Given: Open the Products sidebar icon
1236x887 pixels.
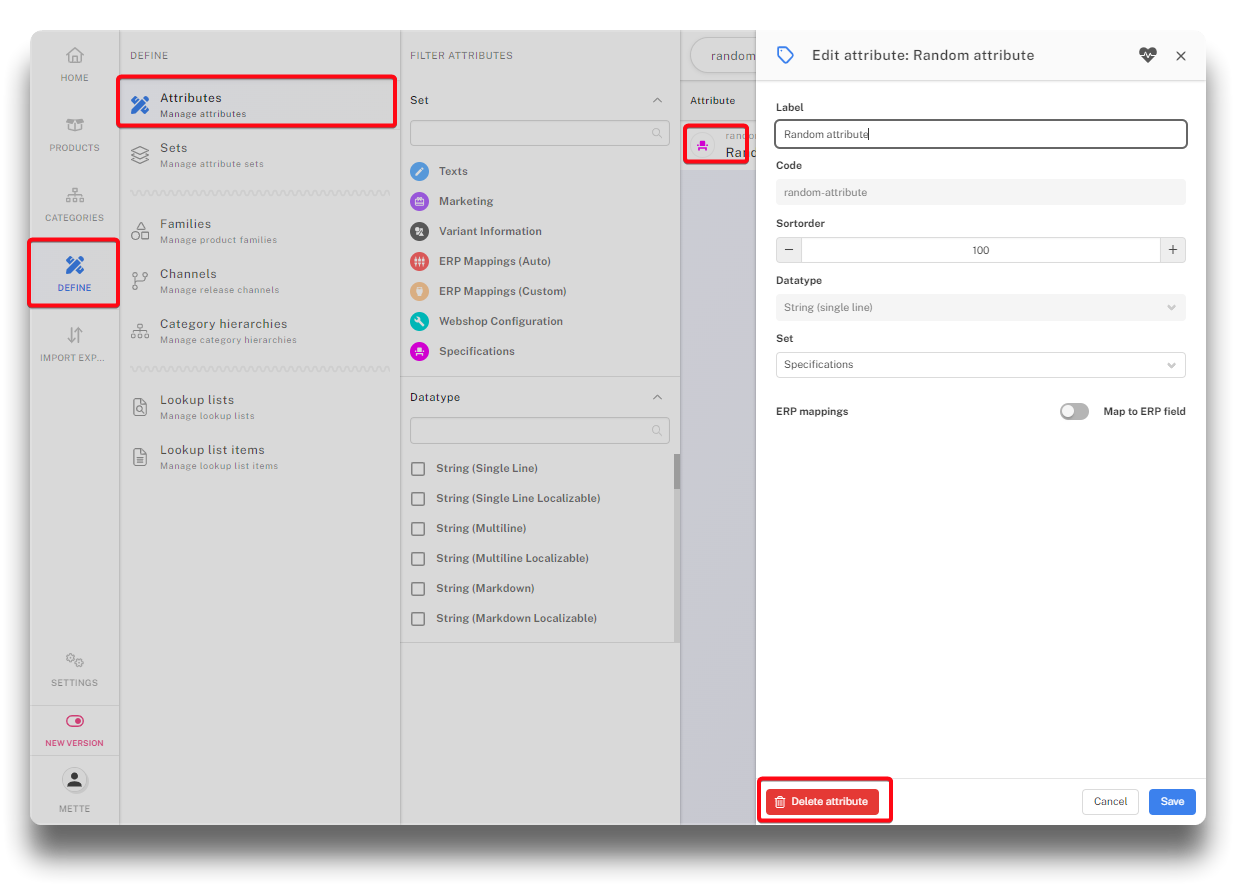Looking at the screenshot, I should (75, 126).
